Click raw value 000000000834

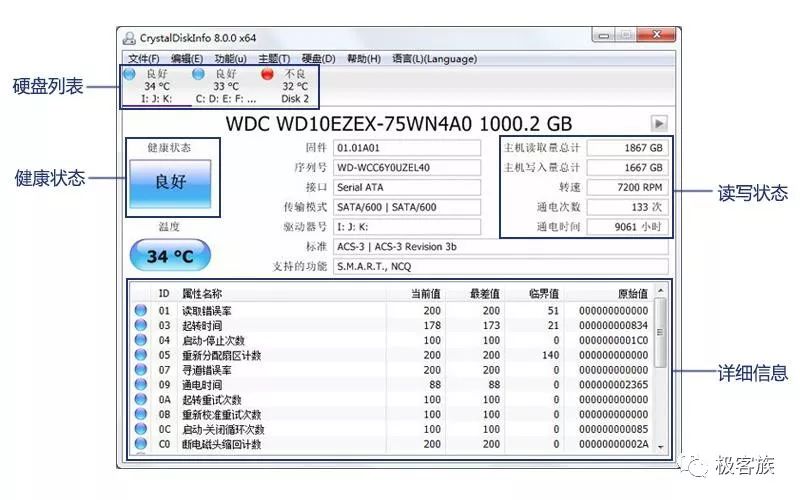coord(613,326)
